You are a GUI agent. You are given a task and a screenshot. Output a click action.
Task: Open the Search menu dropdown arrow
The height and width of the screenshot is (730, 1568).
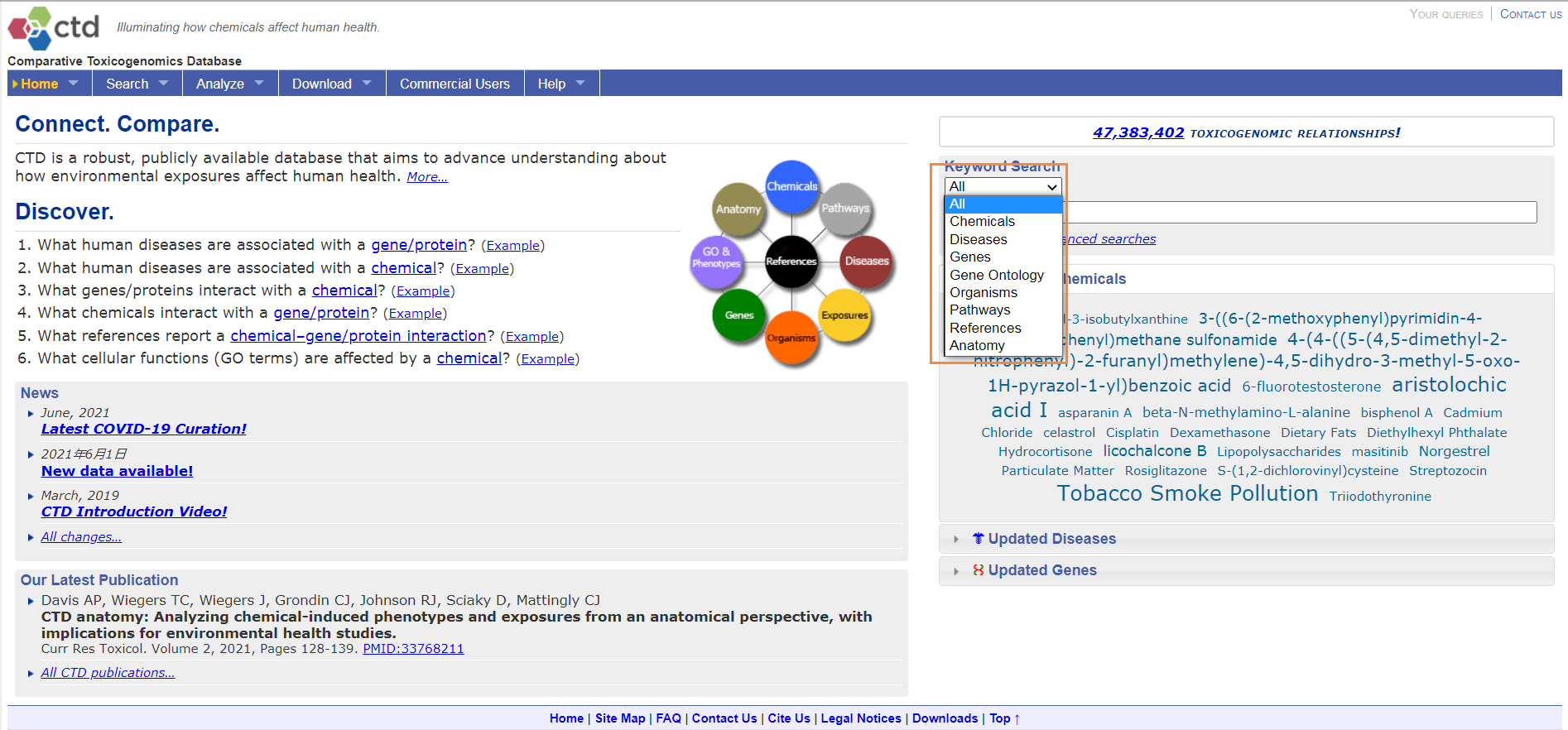(164, 84)
